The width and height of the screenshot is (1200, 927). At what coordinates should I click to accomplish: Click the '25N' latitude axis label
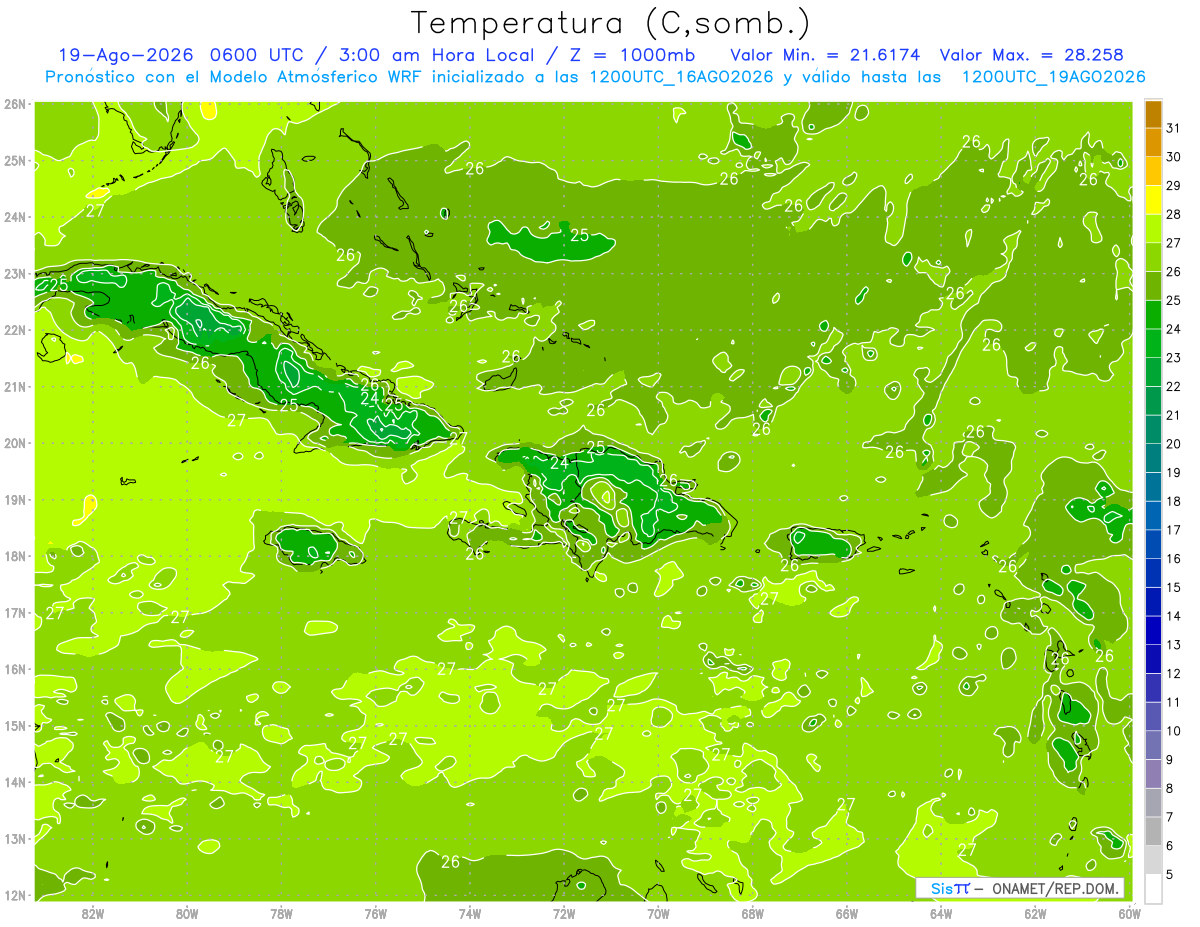click(x=15, y=160)
